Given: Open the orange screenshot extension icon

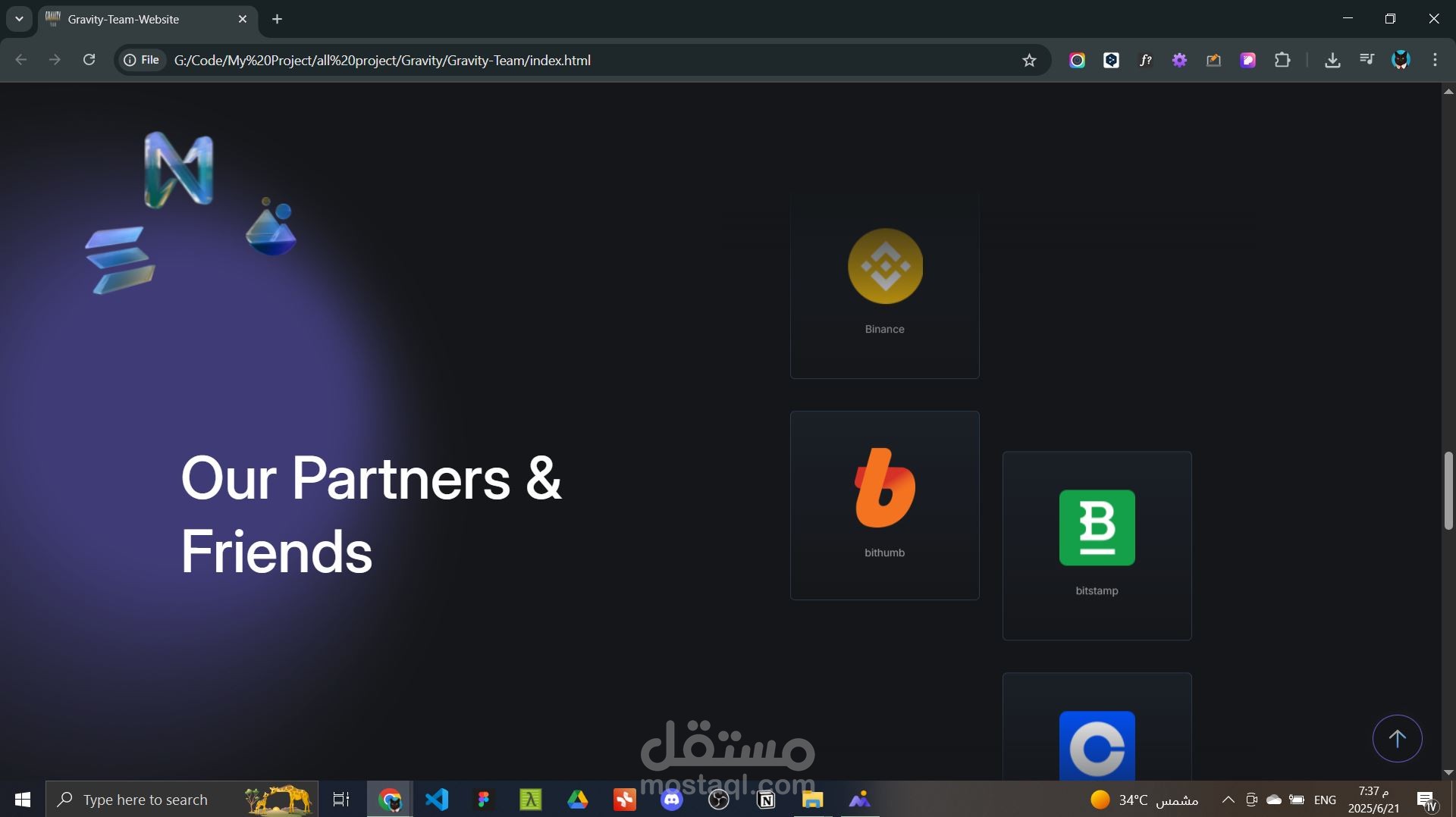Looking at the screenshot, I should (x=1213, y=61).
